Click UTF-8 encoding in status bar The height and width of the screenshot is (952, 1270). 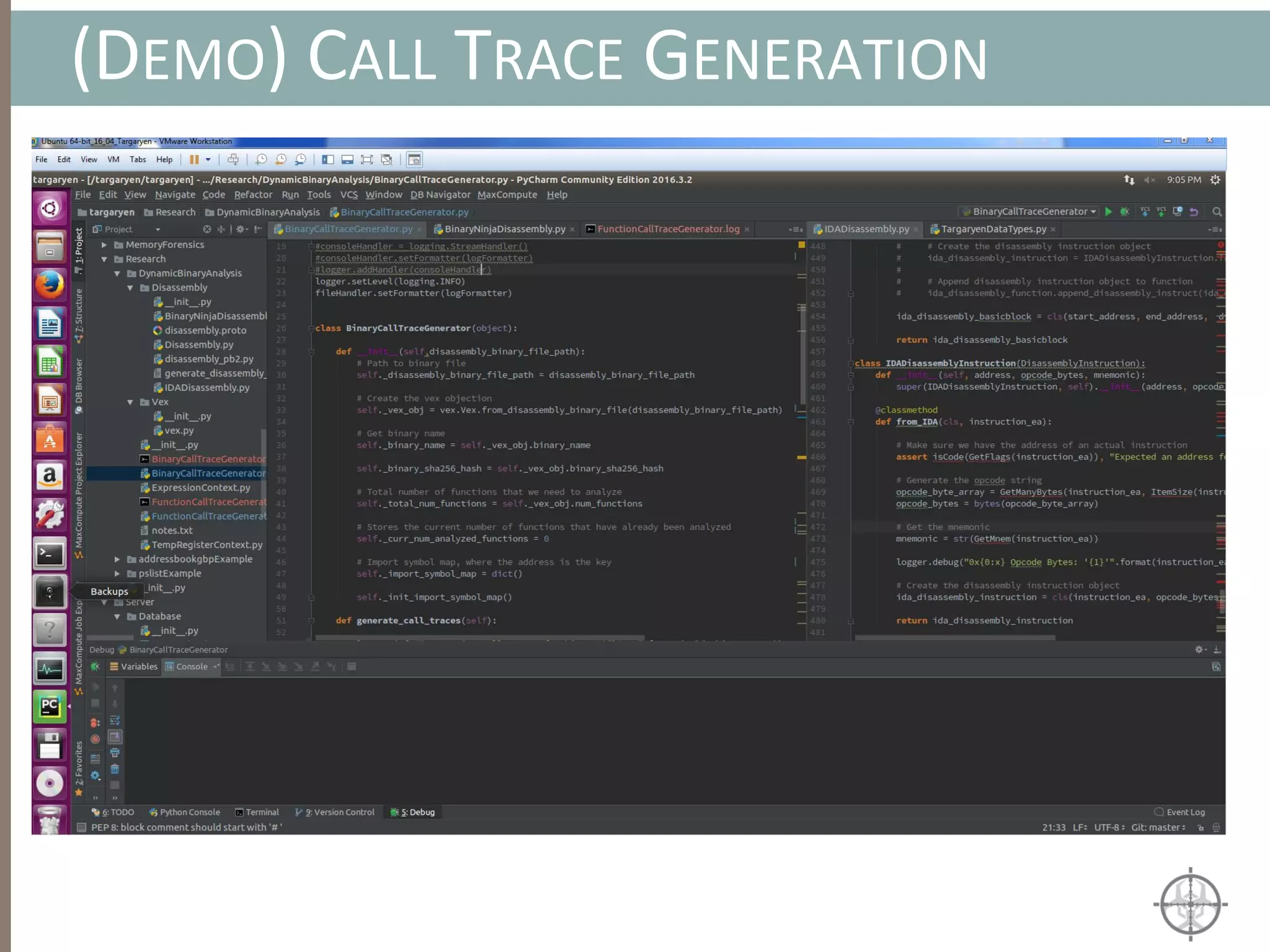[1109, 828]
